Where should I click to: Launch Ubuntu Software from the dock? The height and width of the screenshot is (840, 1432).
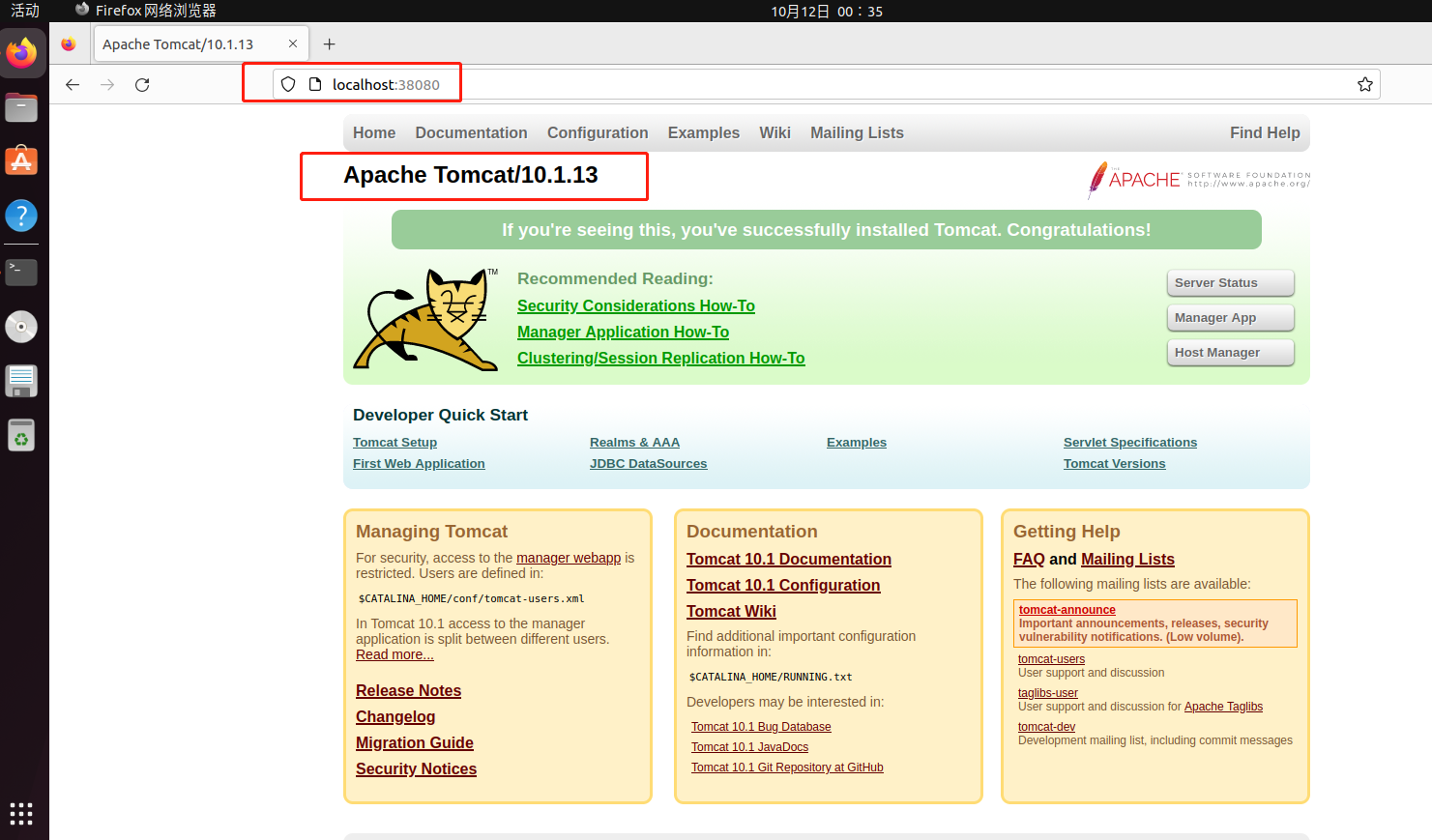point(21,160)
